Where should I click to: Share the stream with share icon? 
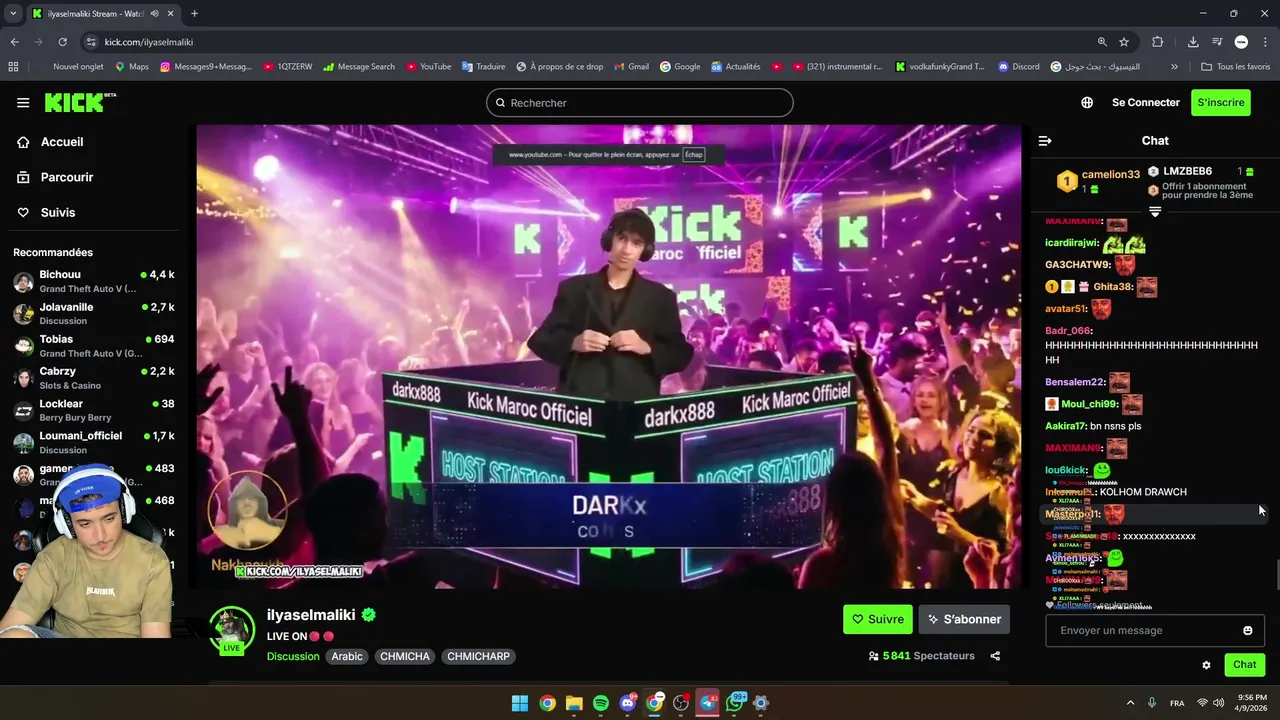[x=995, y=656]
